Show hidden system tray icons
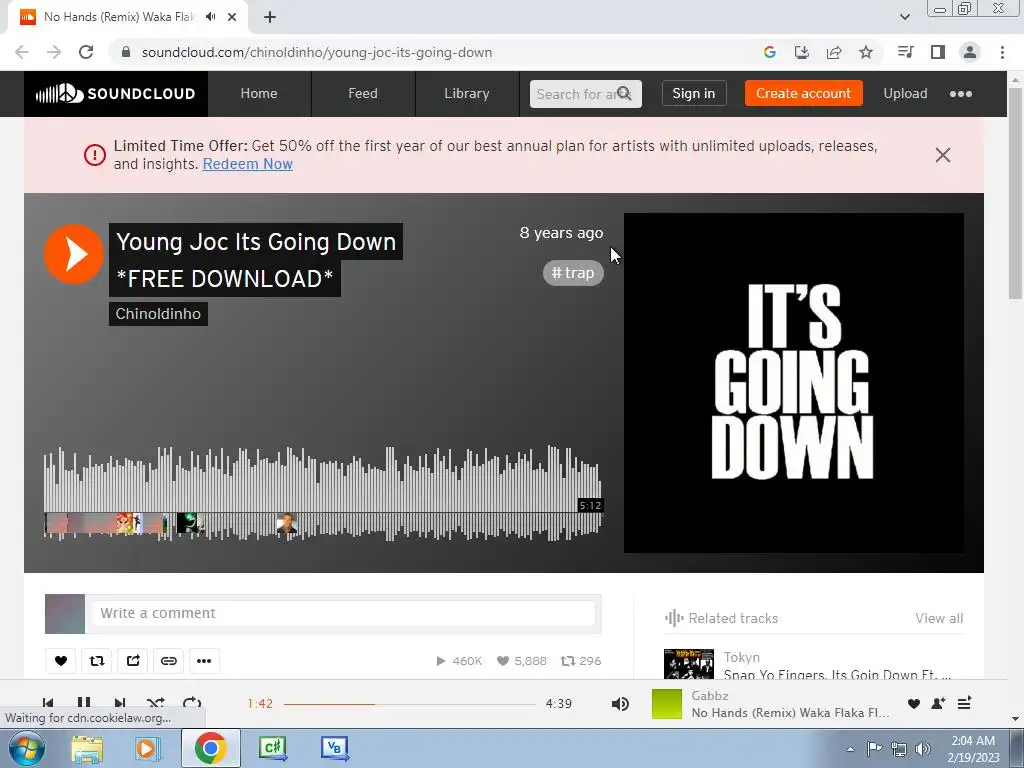 pos(850,749)
